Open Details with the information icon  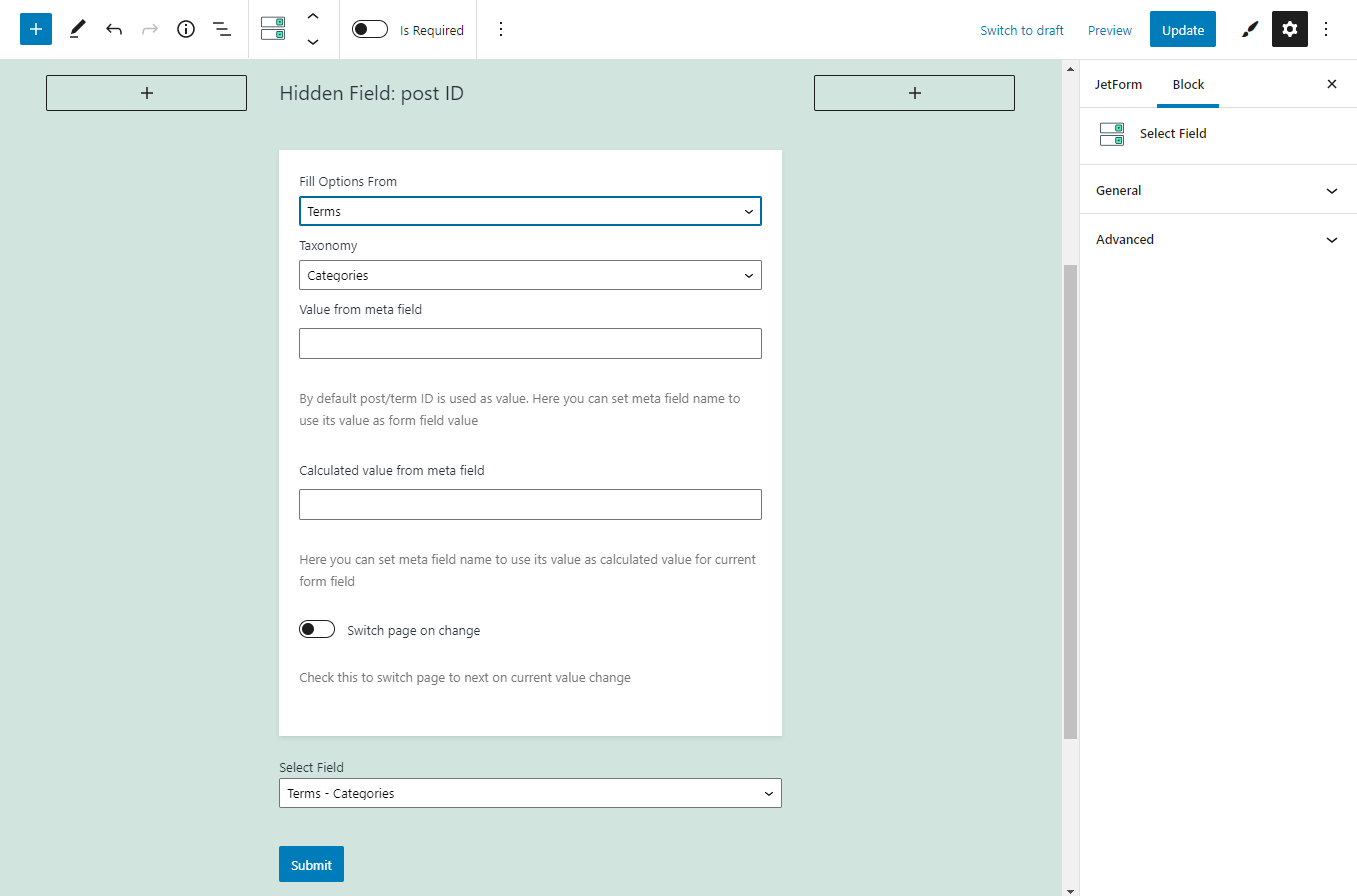click(185, 28)
